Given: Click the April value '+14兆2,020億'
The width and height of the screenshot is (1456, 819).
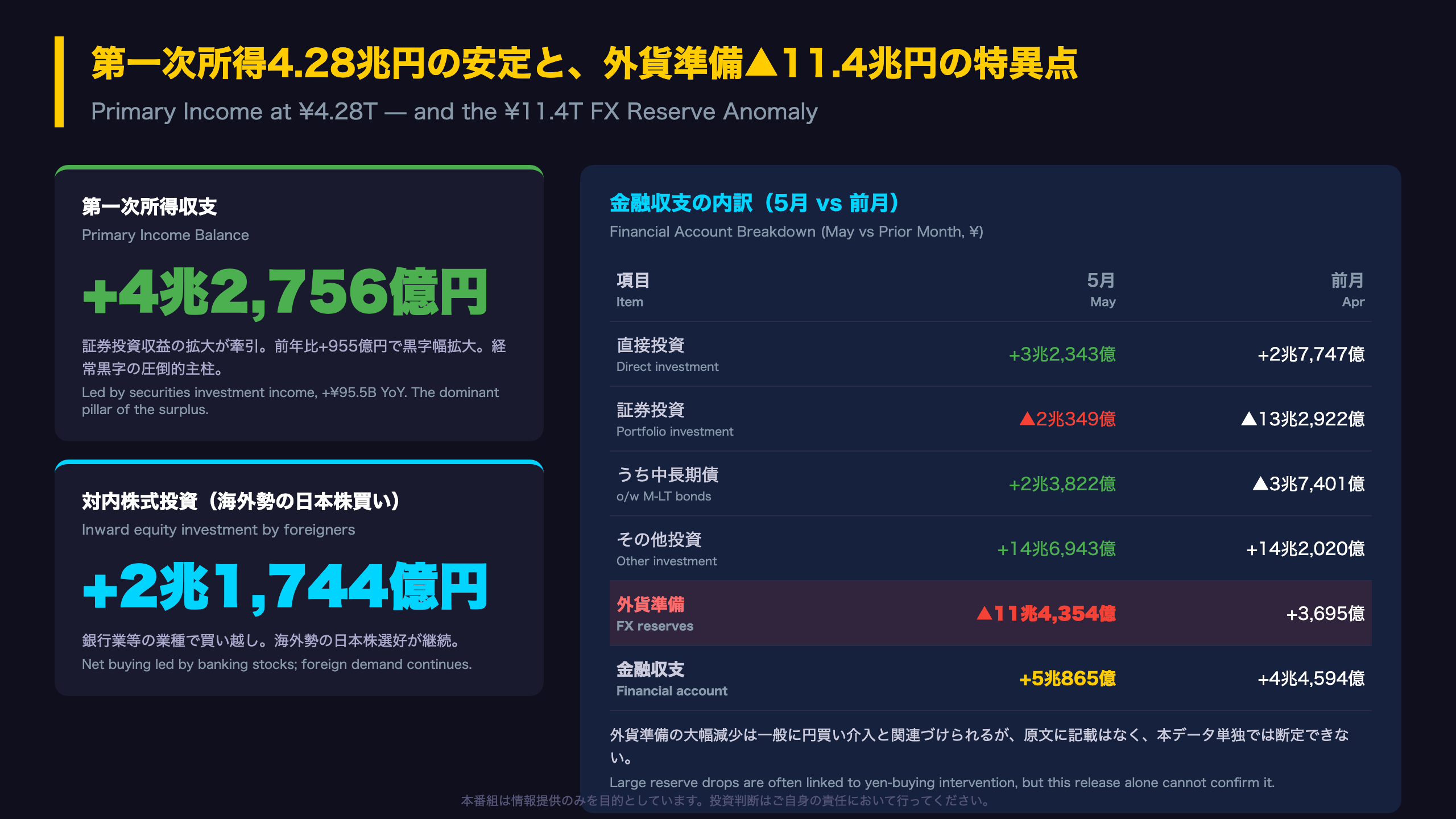Looking at the screenshot, I should pos(1305,549).
